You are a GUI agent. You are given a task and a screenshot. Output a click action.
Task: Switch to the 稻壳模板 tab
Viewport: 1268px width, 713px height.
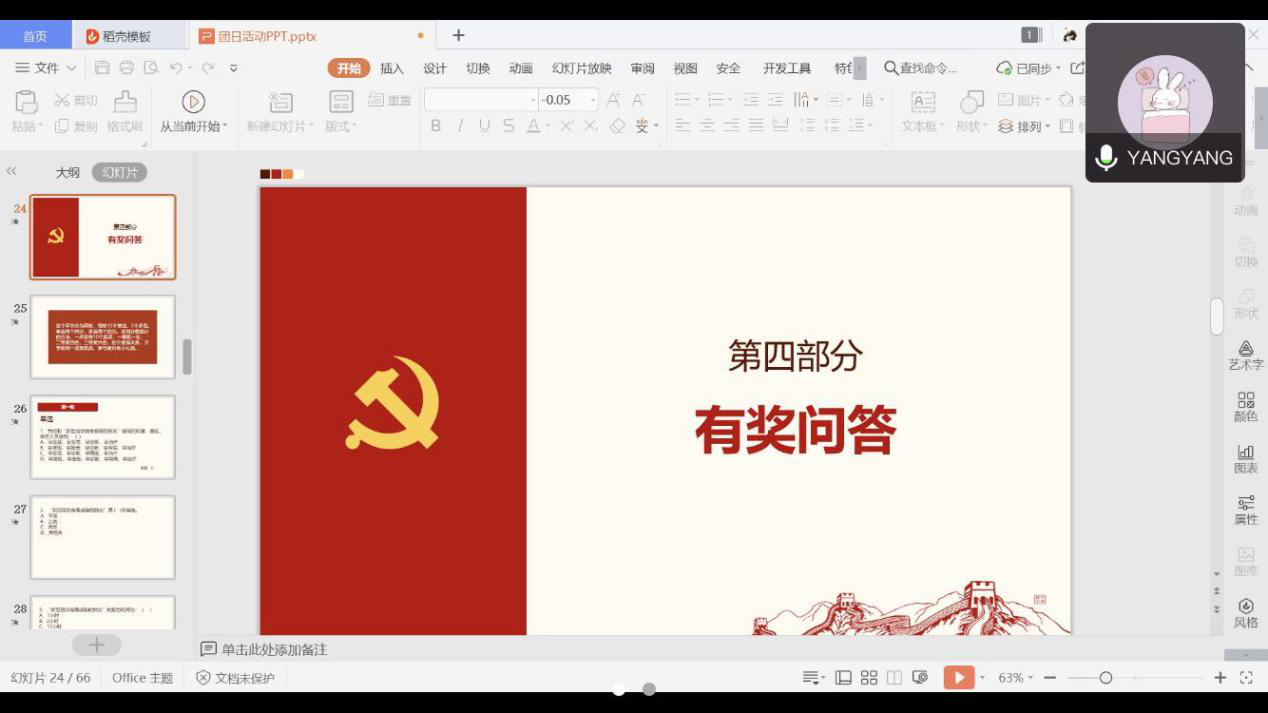[128, 36]
